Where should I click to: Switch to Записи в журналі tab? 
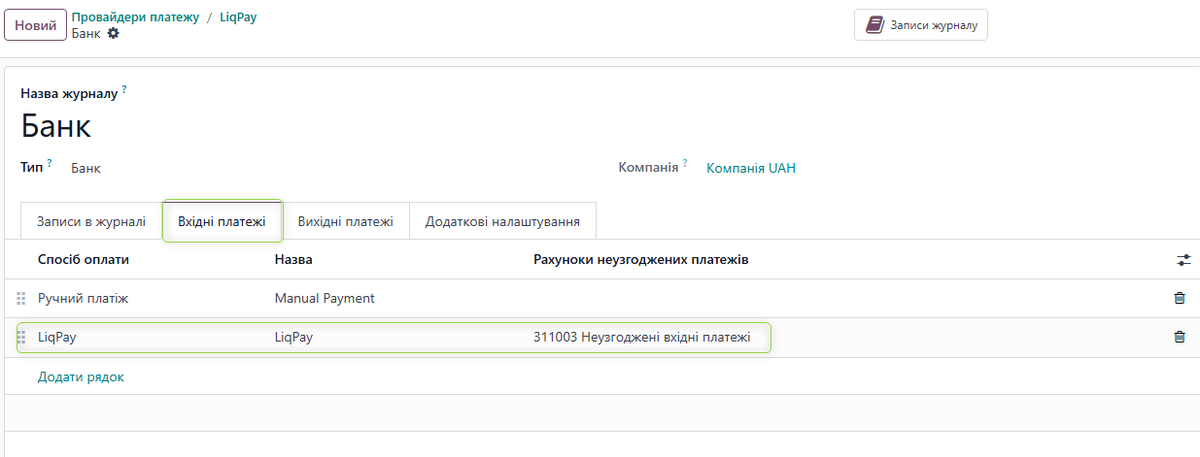click(x=91, y=221)
